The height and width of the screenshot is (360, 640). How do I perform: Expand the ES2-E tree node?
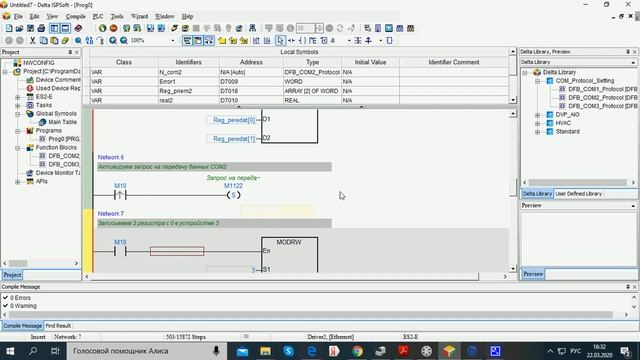[x=18, y=97]
